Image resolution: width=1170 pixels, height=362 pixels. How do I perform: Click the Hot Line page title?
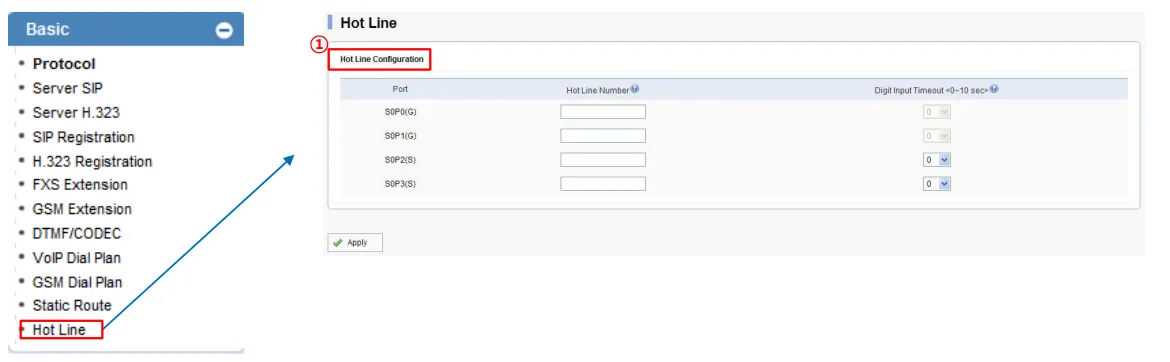click(368, 23)
